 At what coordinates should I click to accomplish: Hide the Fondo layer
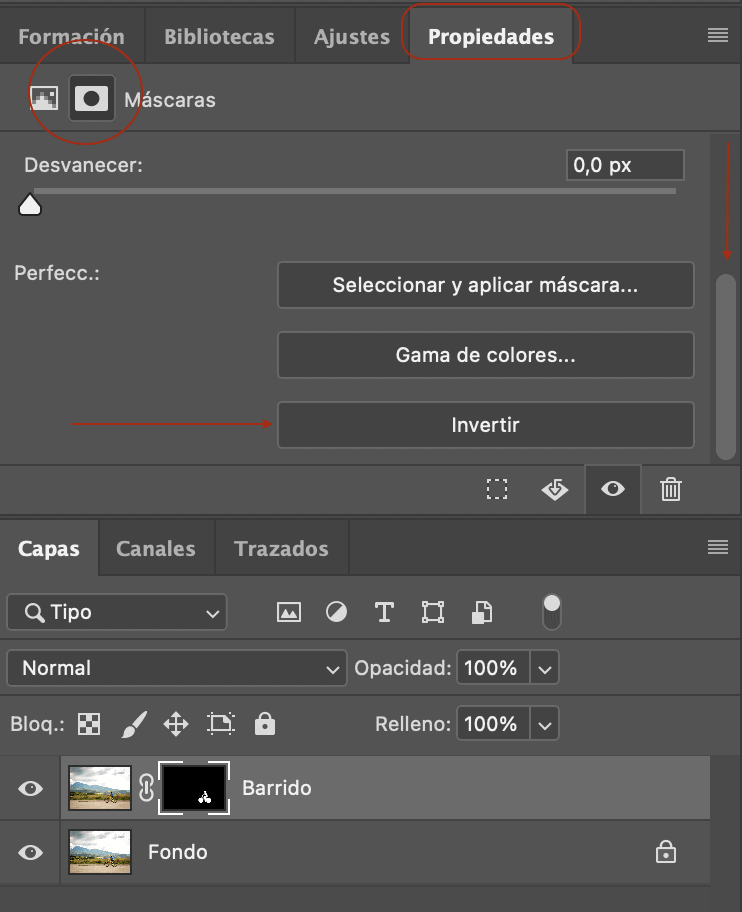coord(30,853)
